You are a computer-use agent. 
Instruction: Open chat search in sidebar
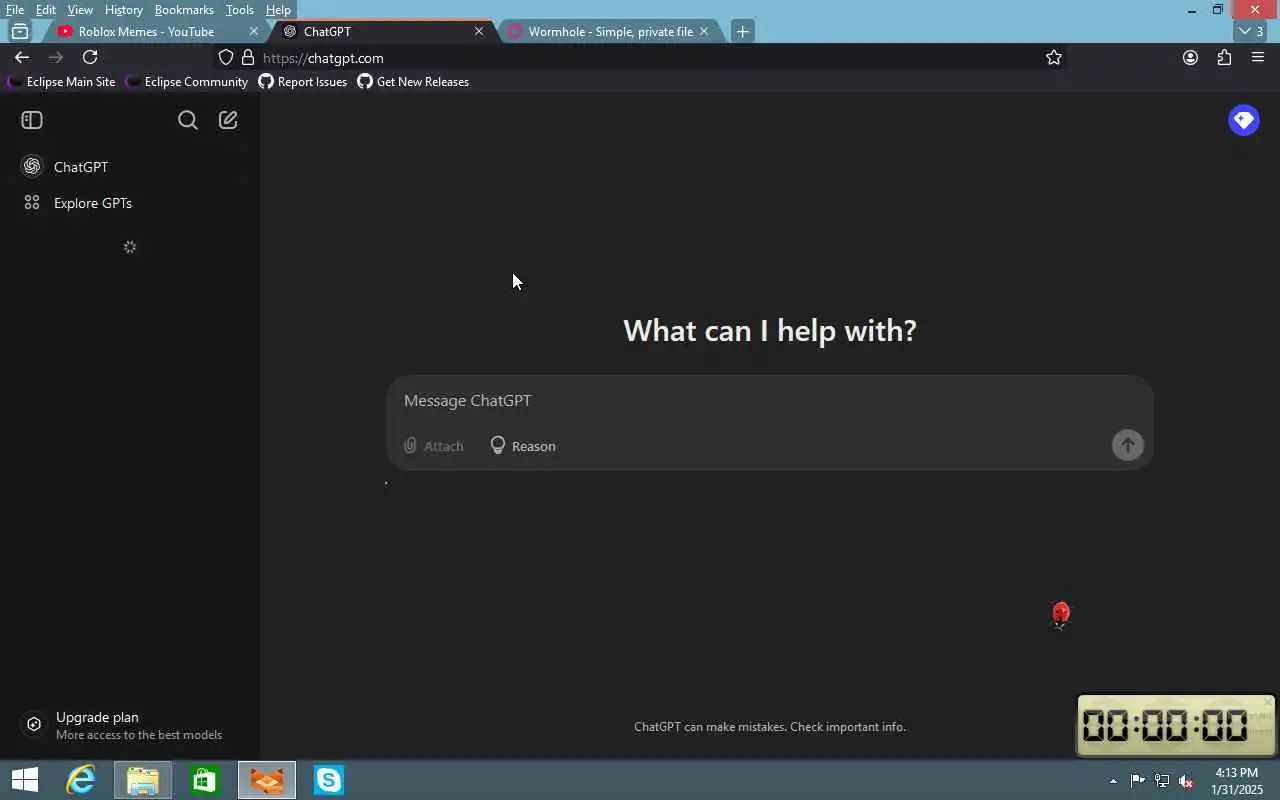[188, 120]
